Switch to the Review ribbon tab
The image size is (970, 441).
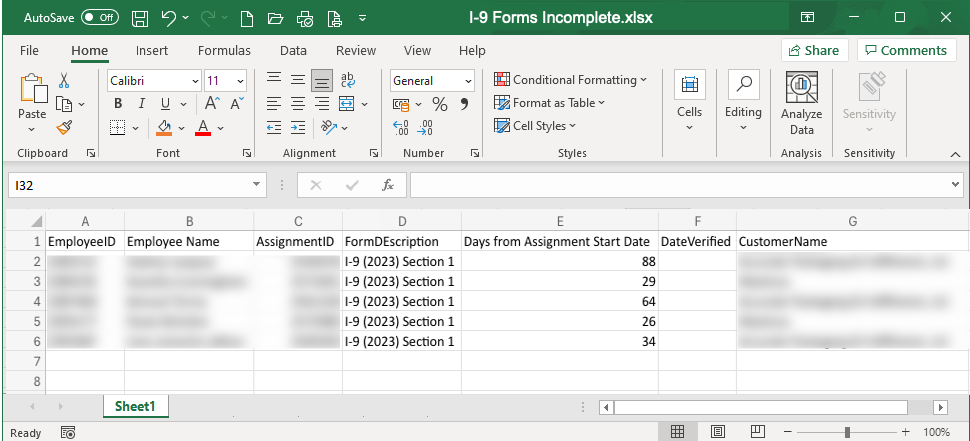click(x=356, y=51)
